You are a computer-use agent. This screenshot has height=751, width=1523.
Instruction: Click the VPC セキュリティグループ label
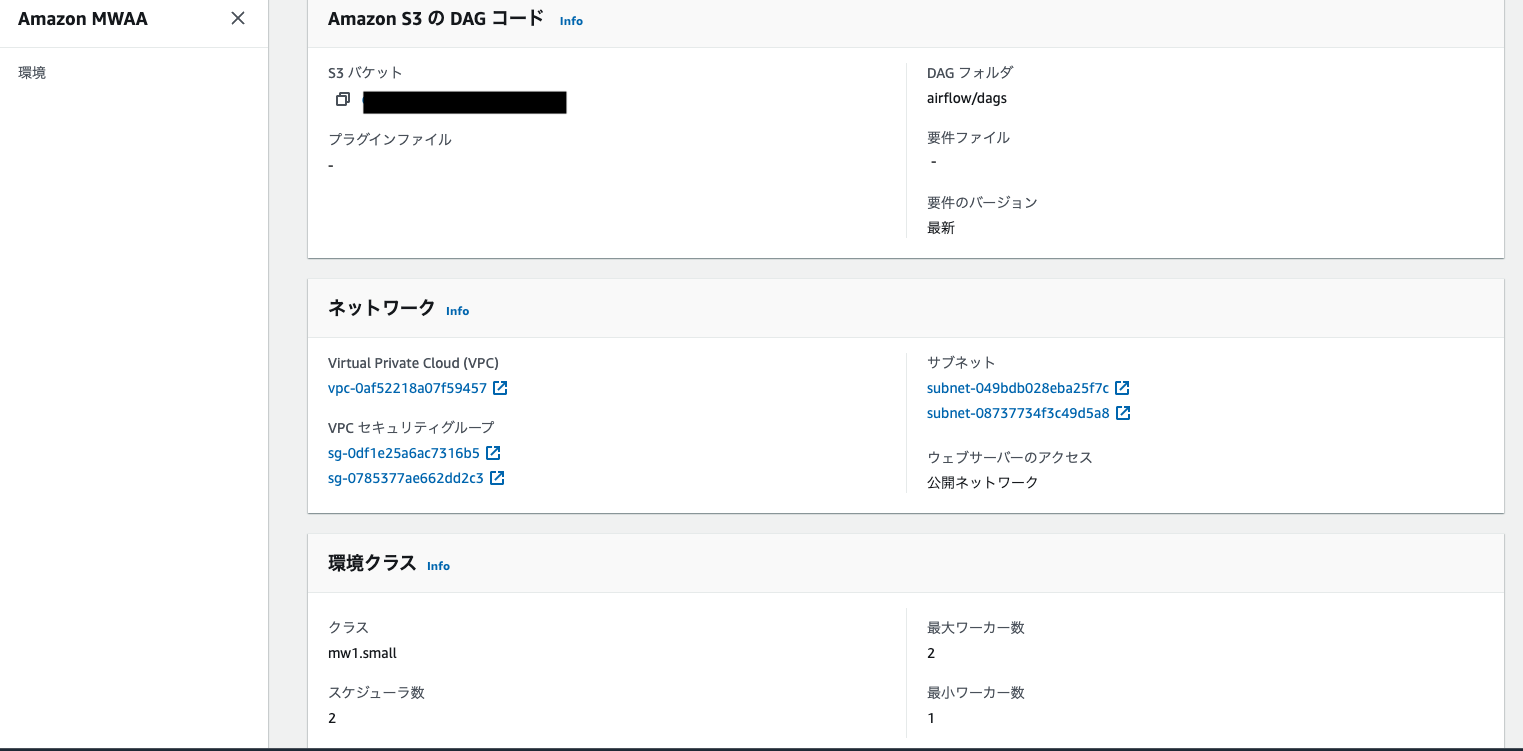click(411, 428)
